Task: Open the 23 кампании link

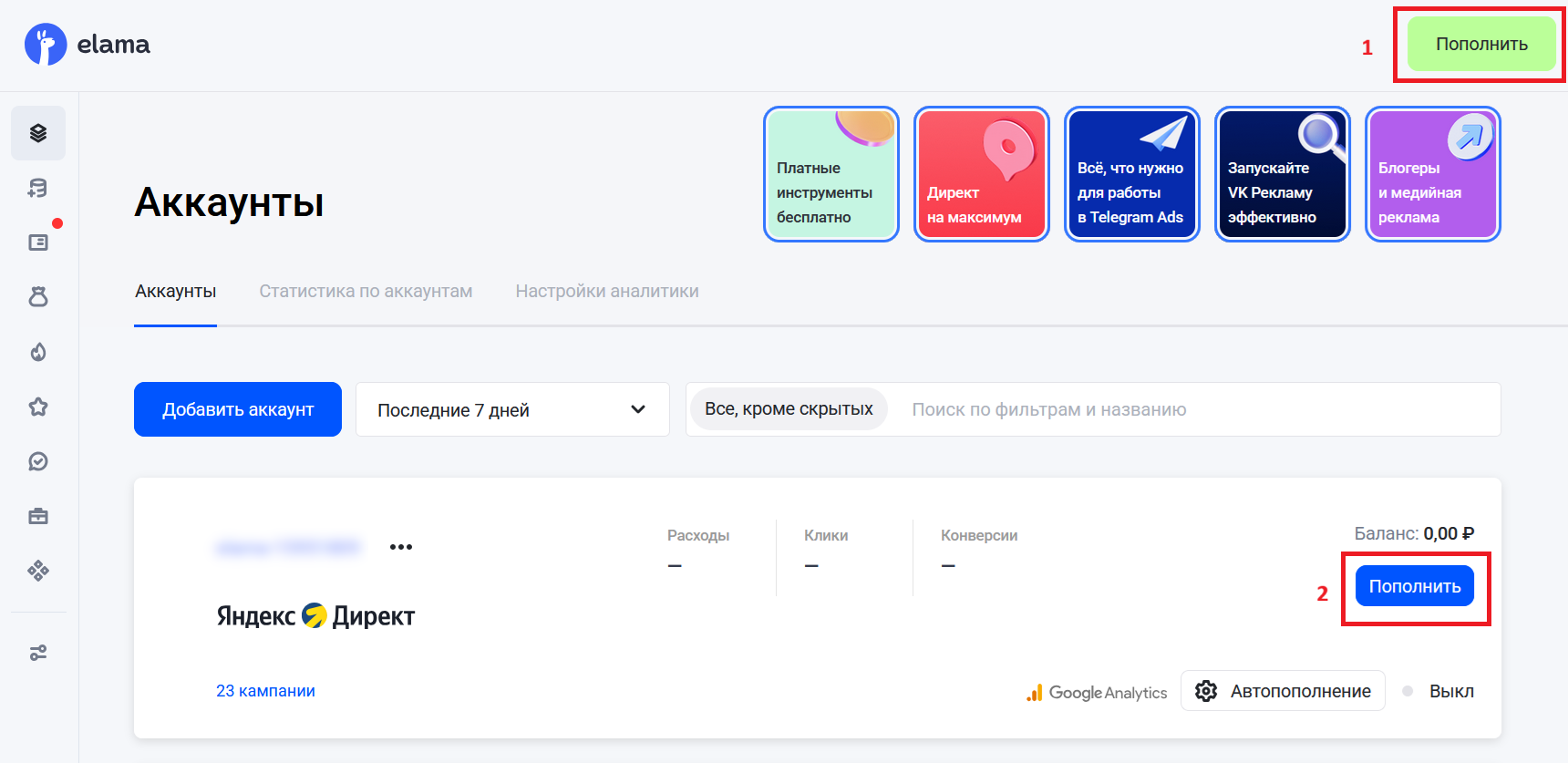Action: tap(265, 691)
